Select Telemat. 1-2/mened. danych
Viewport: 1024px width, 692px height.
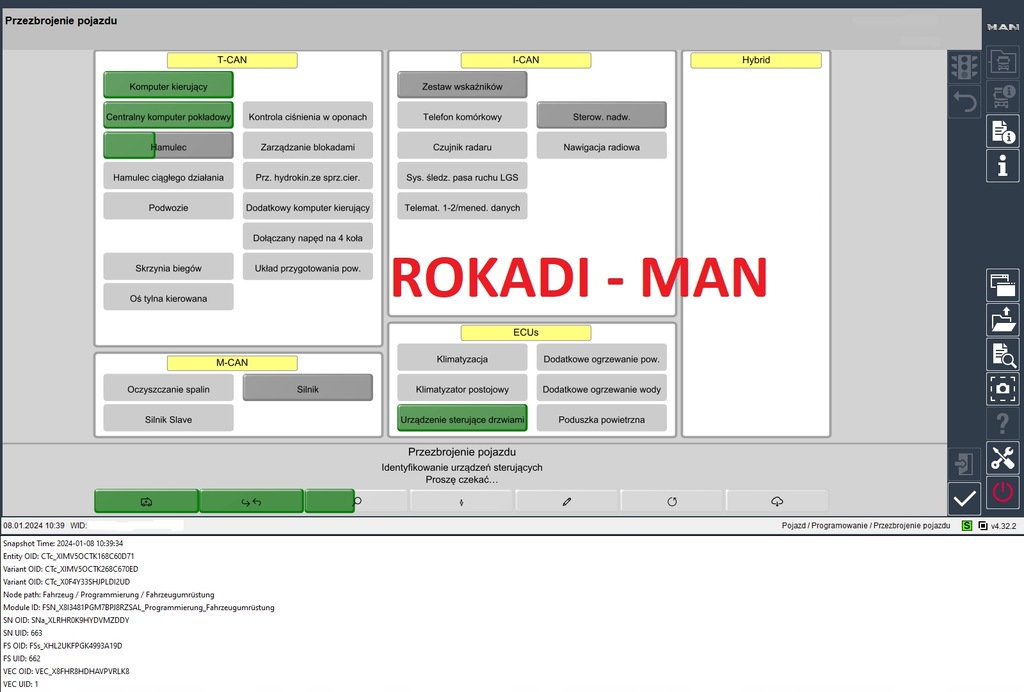pyautogui.click(x=462, y=207)
